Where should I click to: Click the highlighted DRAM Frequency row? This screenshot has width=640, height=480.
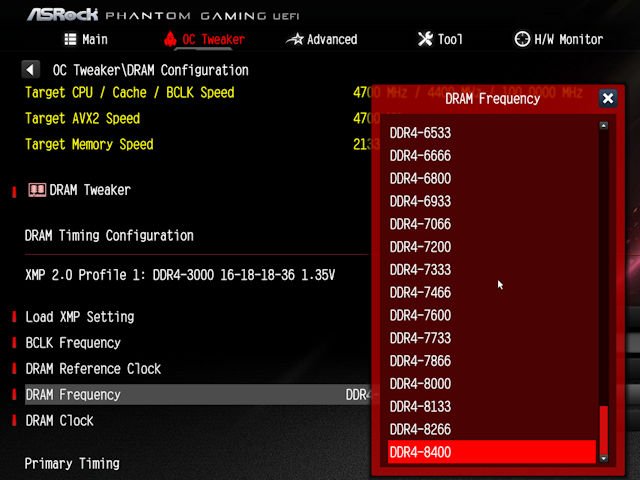click(198, 395)
